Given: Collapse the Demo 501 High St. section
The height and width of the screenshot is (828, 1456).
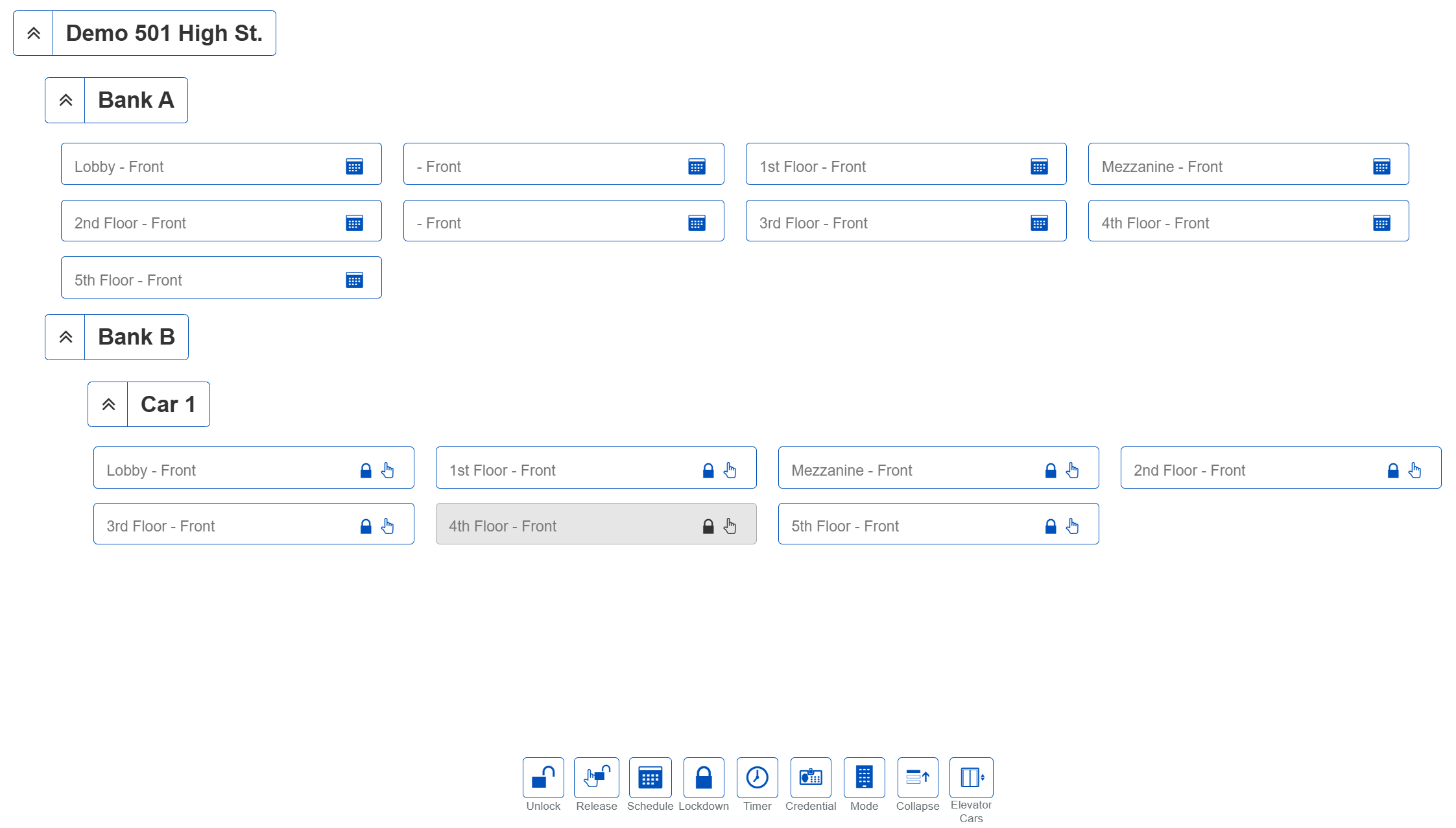Looking at the screenshot, I should tap(34, 33).
